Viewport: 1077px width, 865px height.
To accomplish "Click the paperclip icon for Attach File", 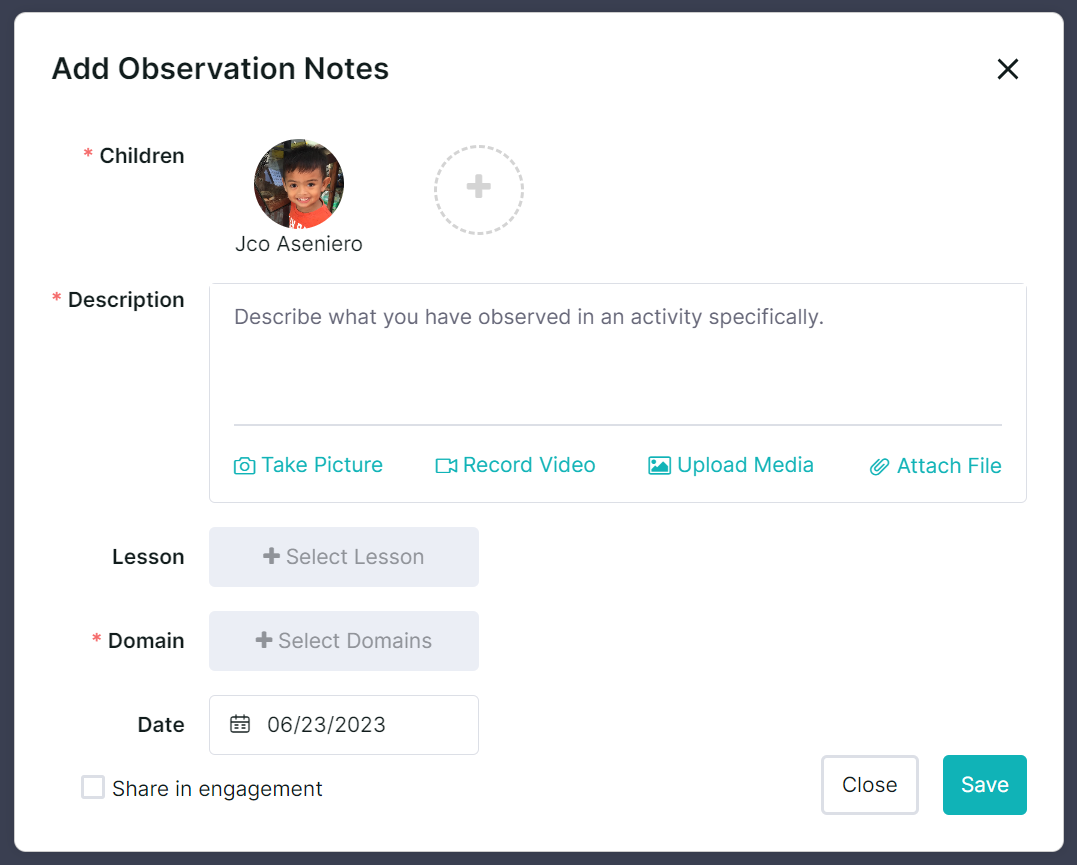I will click(x=880, y=467).
